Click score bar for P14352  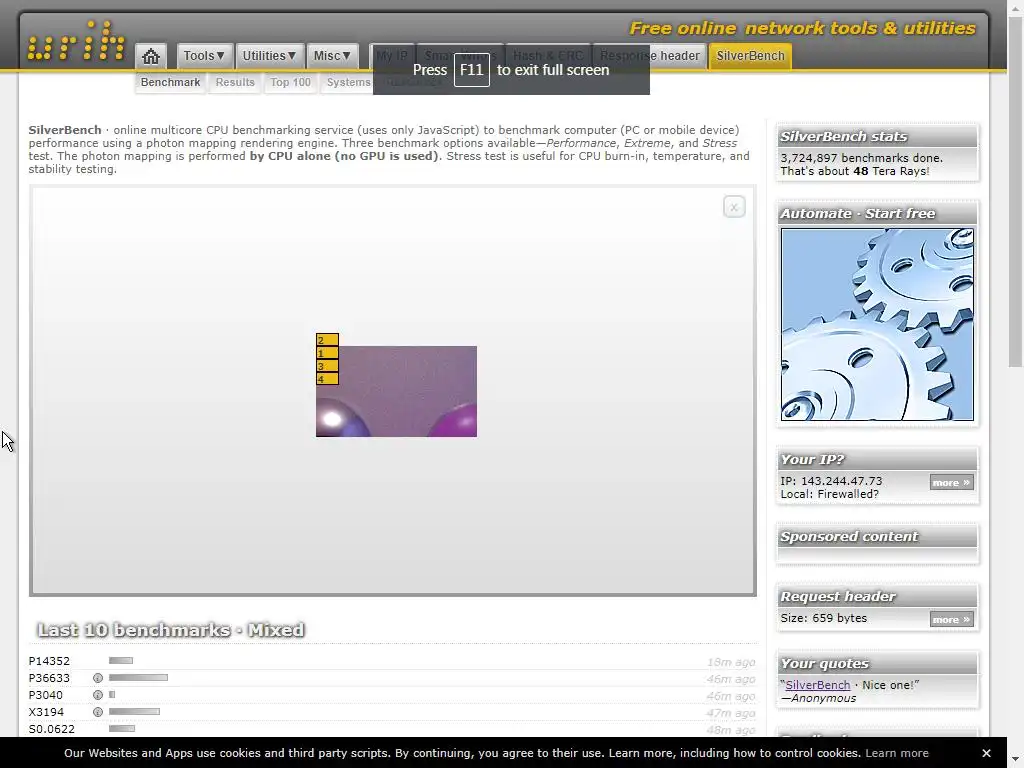121,661
